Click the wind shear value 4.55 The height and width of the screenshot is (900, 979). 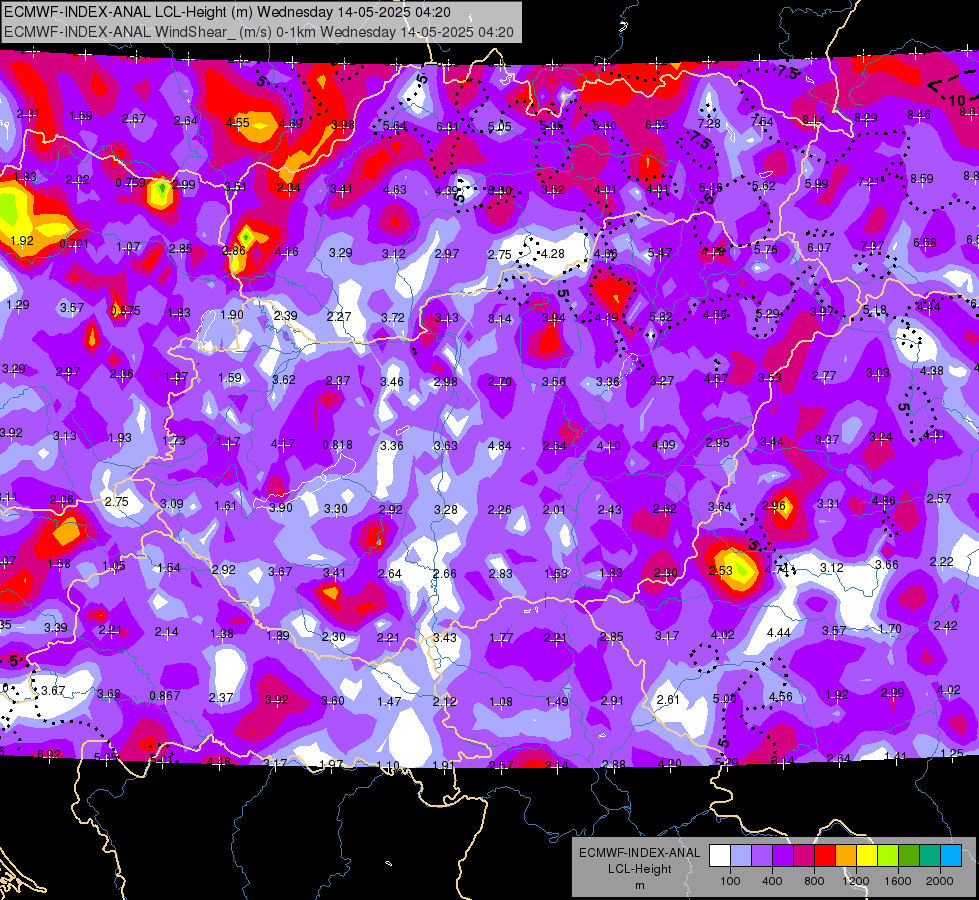(x=238, y=123)
